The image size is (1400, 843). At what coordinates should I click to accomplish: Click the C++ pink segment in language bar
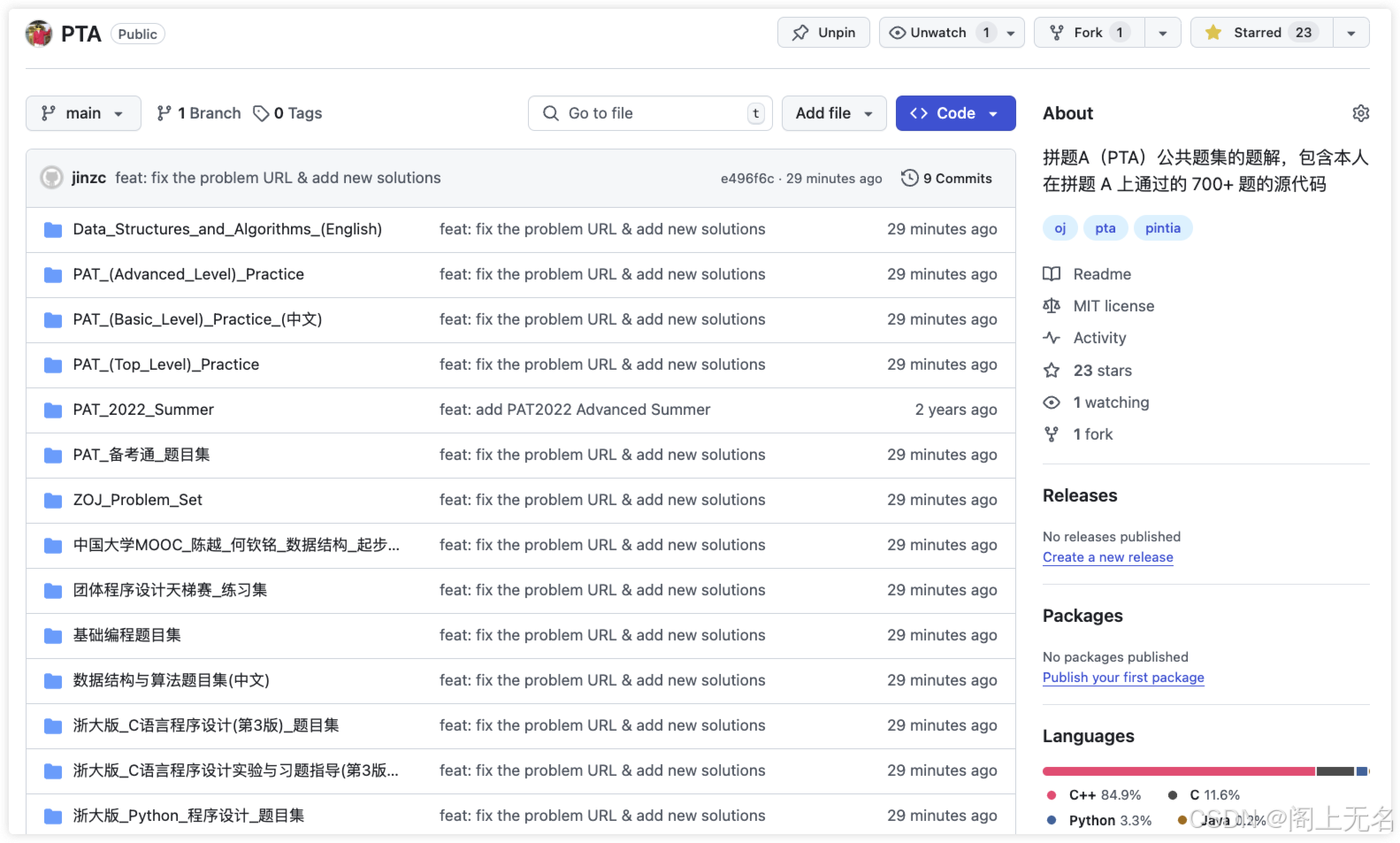(x=1178, y=771)
